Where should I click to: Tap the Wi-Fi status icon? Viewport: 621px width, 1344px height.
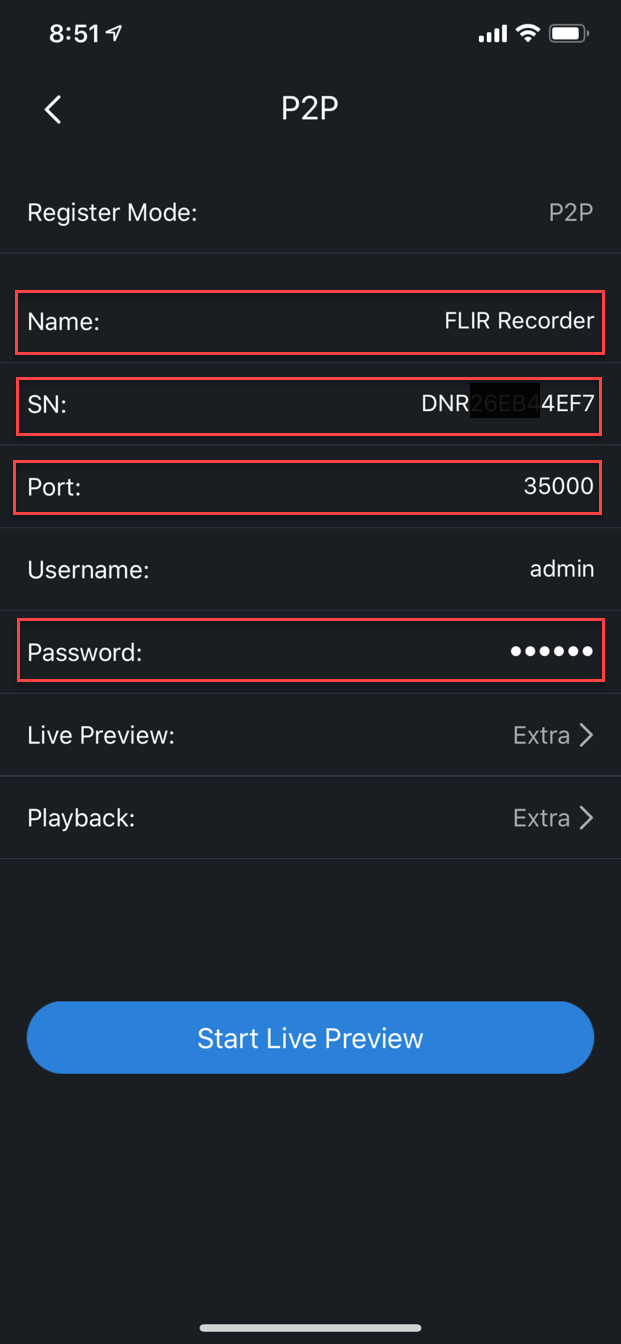527,34
